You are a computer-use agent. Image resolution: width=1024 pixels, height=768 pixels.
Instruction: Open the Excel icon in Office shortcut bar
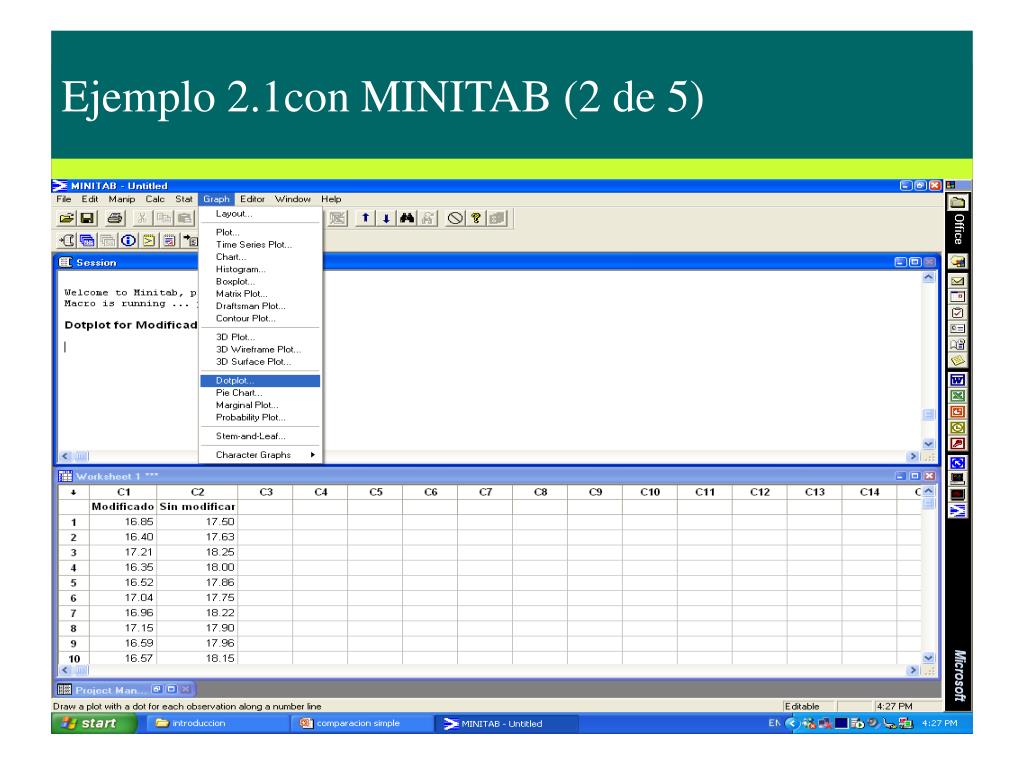tap(957, 396)
